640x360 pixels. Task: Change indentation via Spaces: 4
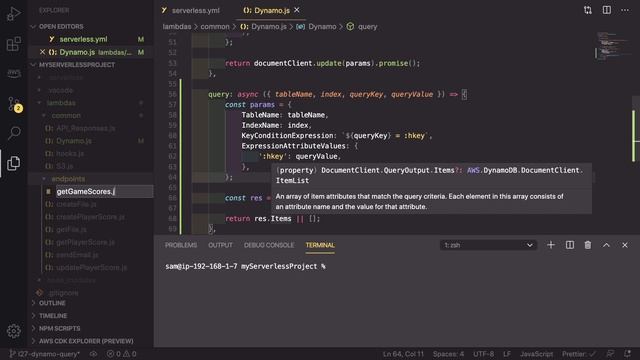click(x=448, y=354)
